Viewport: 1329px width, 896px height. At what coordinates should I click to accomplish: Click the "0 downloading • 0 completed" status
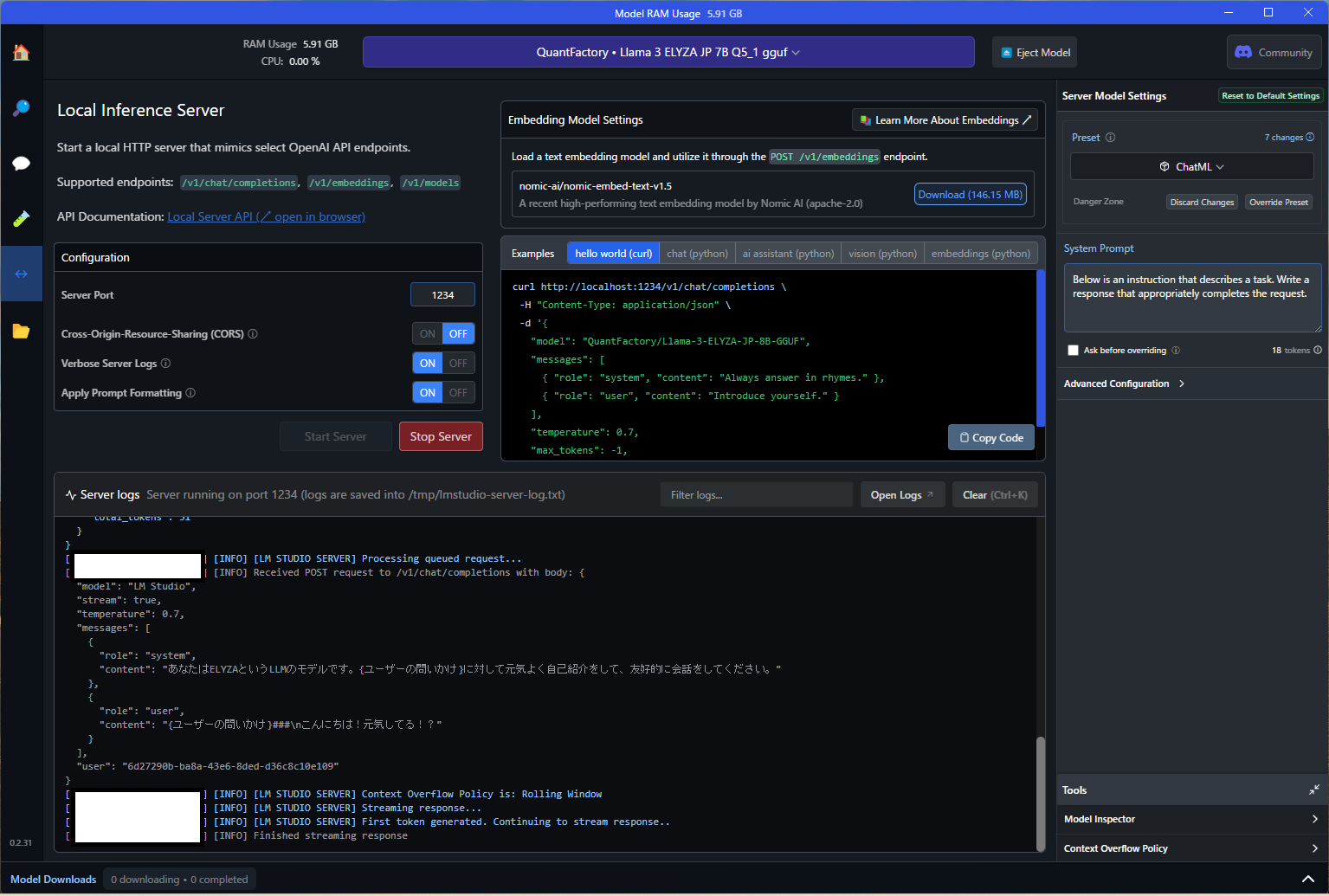click(x=179, y=879)
